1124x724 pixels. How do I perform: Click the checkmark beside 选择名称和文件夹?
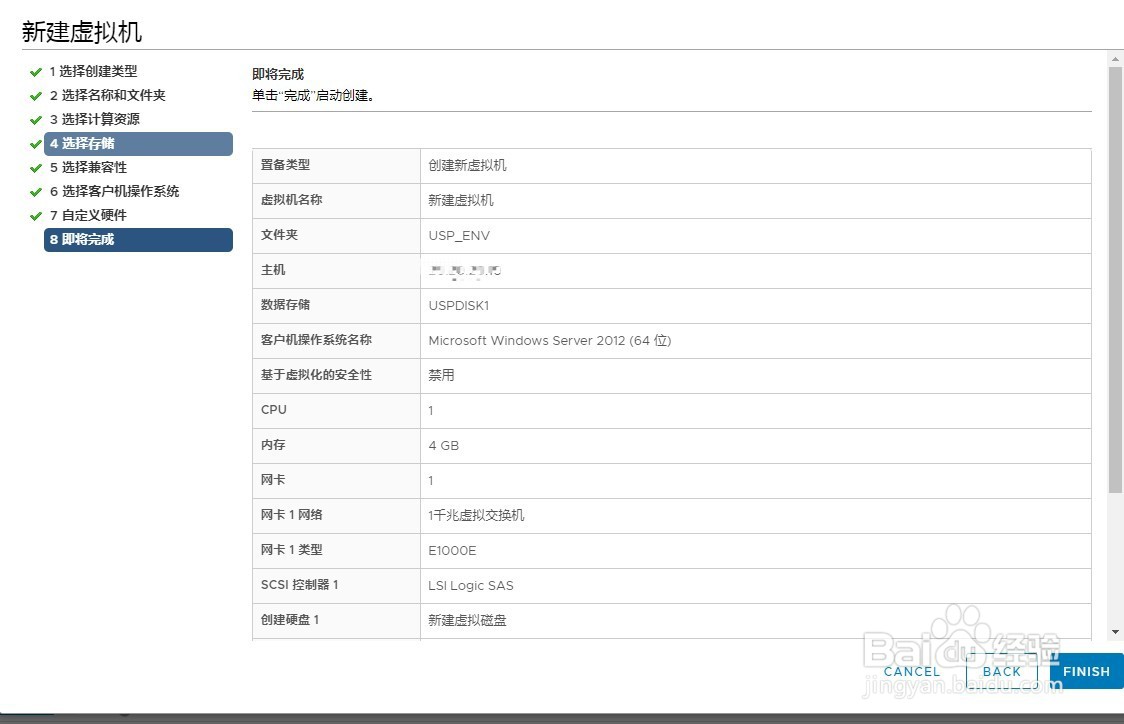36,95
